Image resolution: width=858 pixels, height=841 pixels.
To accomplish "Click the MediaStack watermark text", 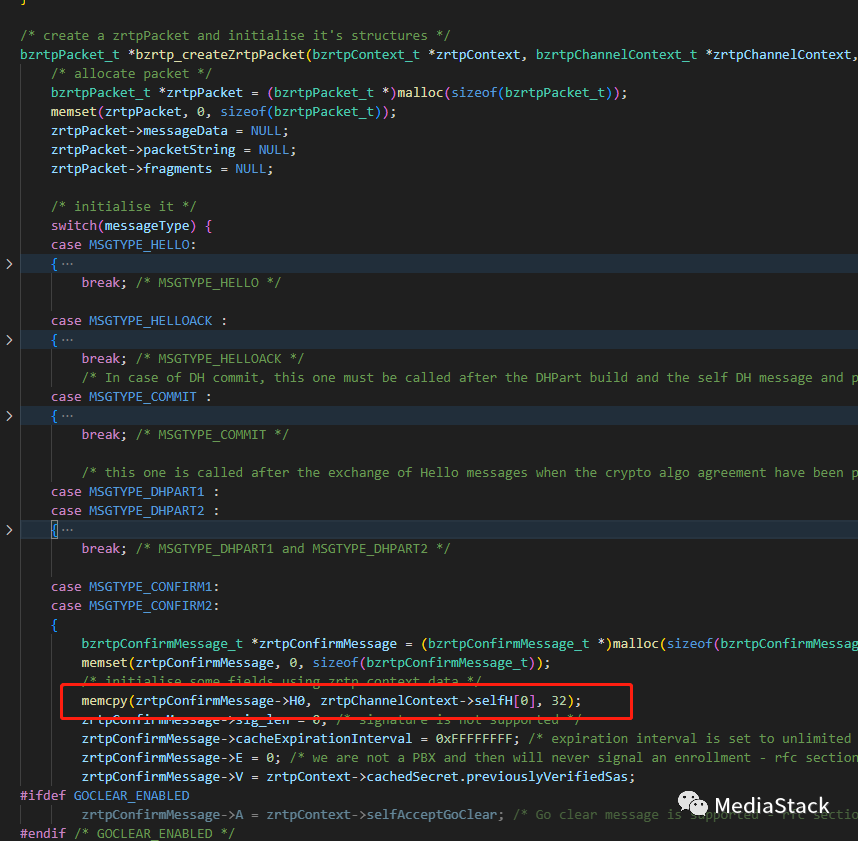I will click(x=771, y=805).
